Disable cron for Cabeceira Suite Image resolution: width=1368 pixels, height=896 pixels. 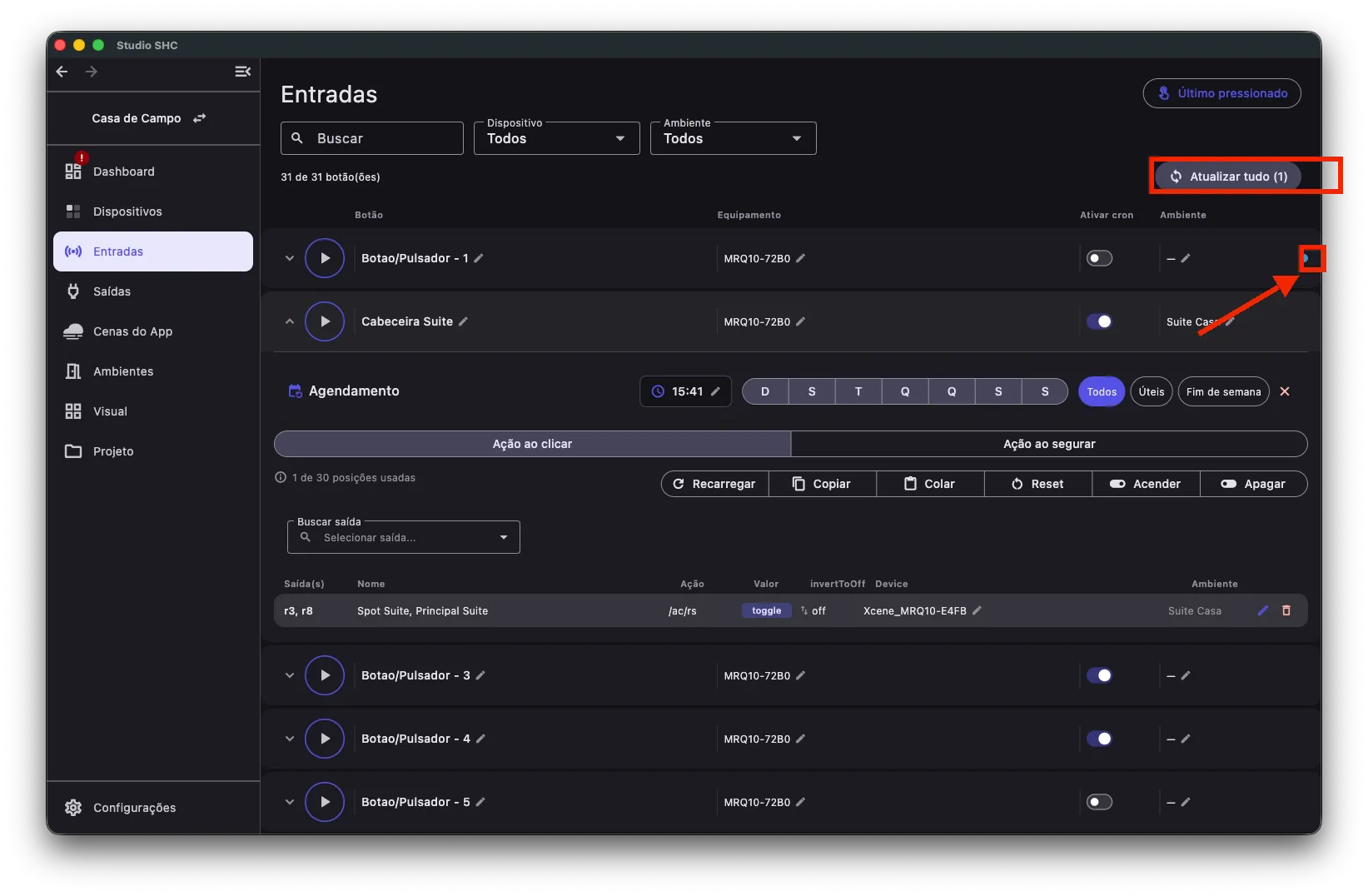pos(1099,321)
